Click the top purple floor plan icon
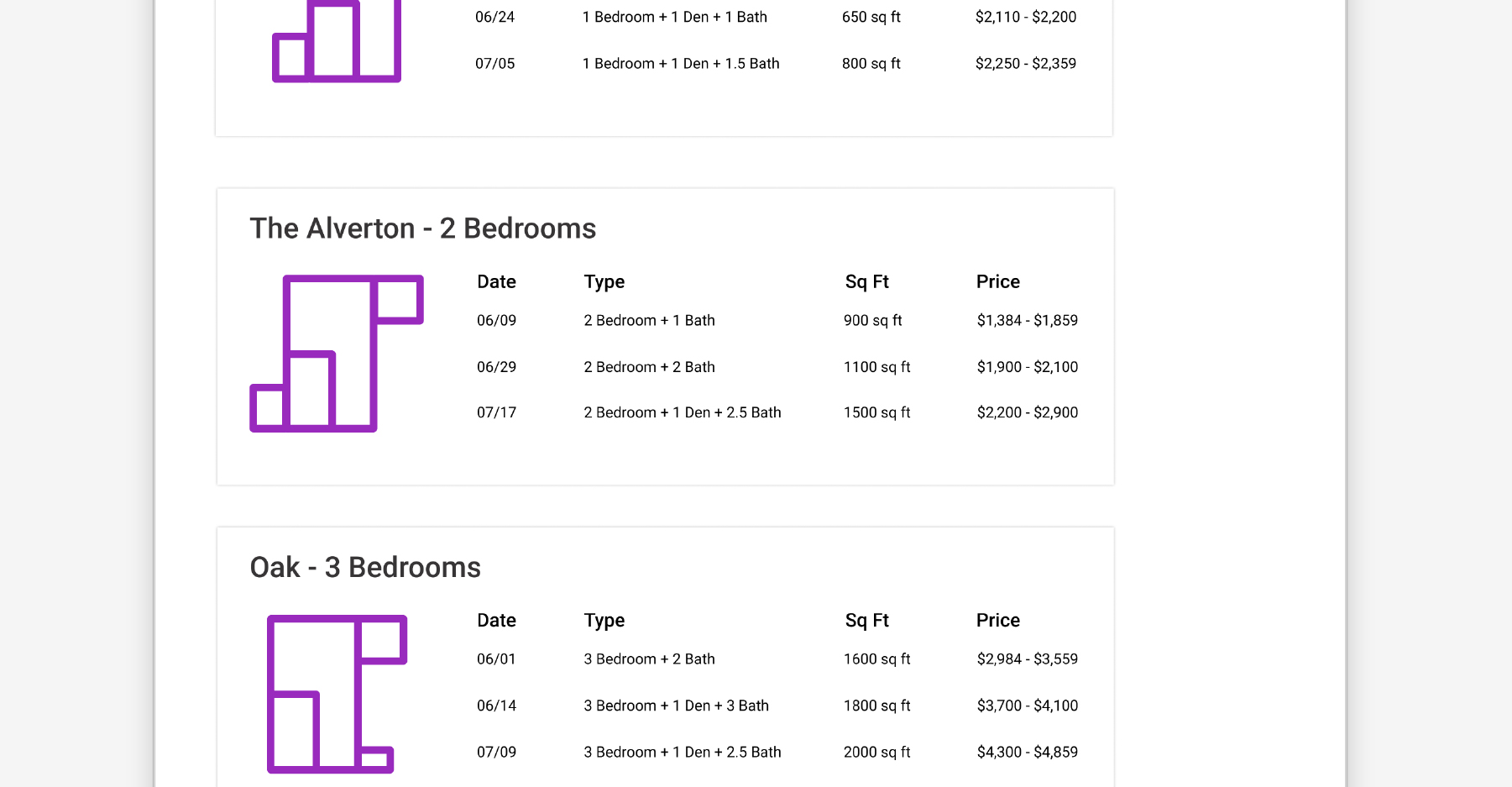1512x787 pixels. (336, 42)
